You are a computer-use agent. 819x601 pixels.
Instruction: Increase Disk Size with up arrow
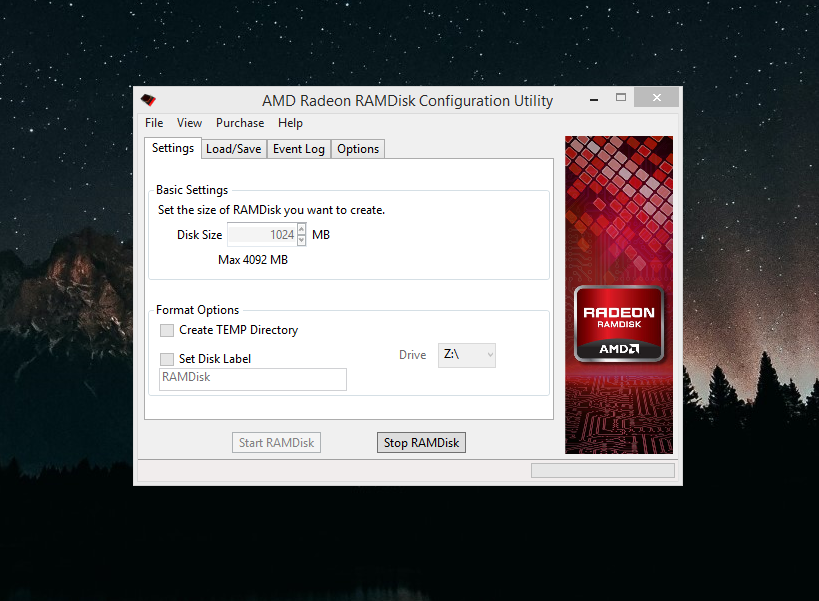(x=301, y=229)
